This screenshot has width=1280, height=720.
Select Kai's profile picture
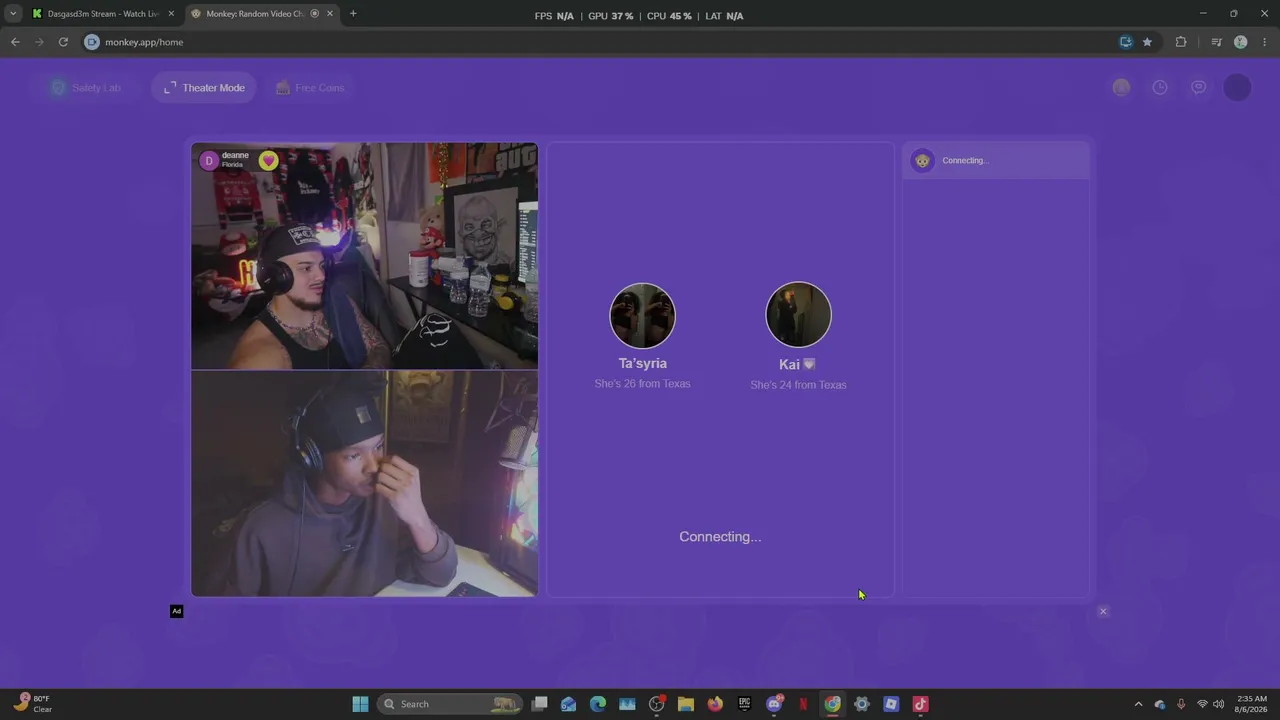click(798, 315)
